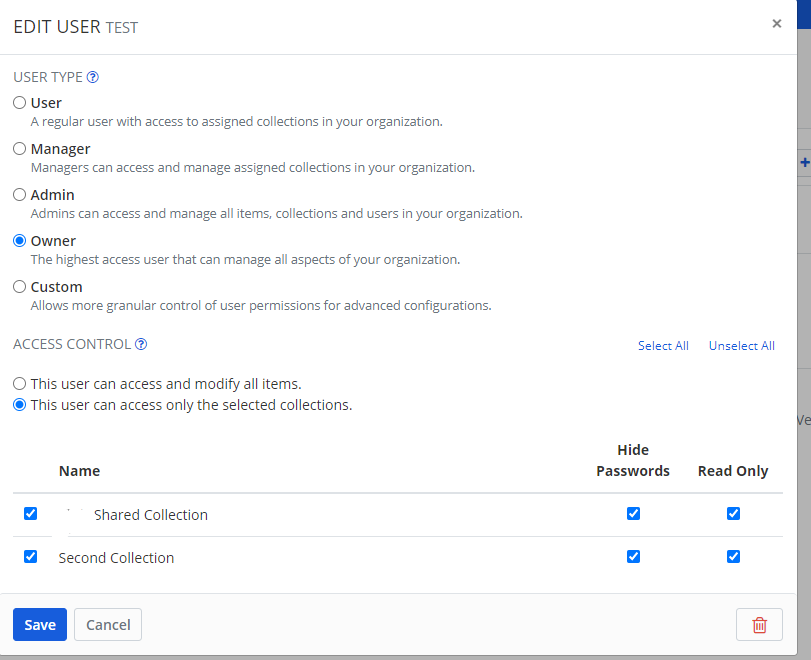Click the Custom description about granular control
This screenshot has width=811, height=660.
(261, 305)
